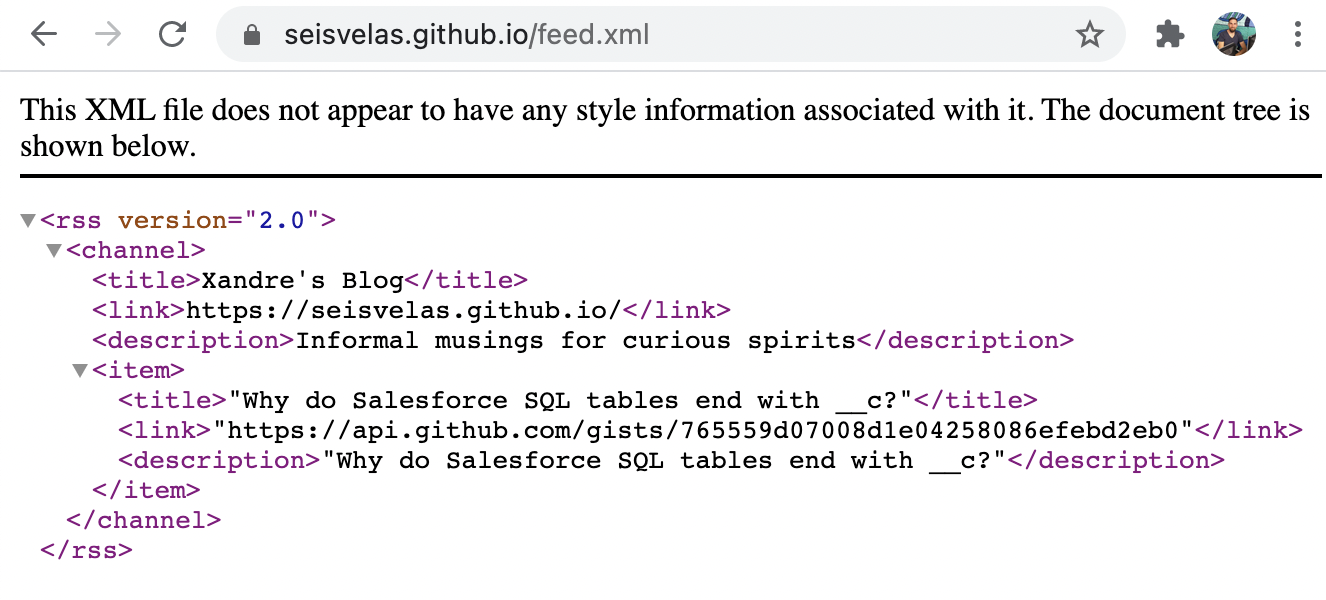Click the XML style information notice

coord(665,128)
